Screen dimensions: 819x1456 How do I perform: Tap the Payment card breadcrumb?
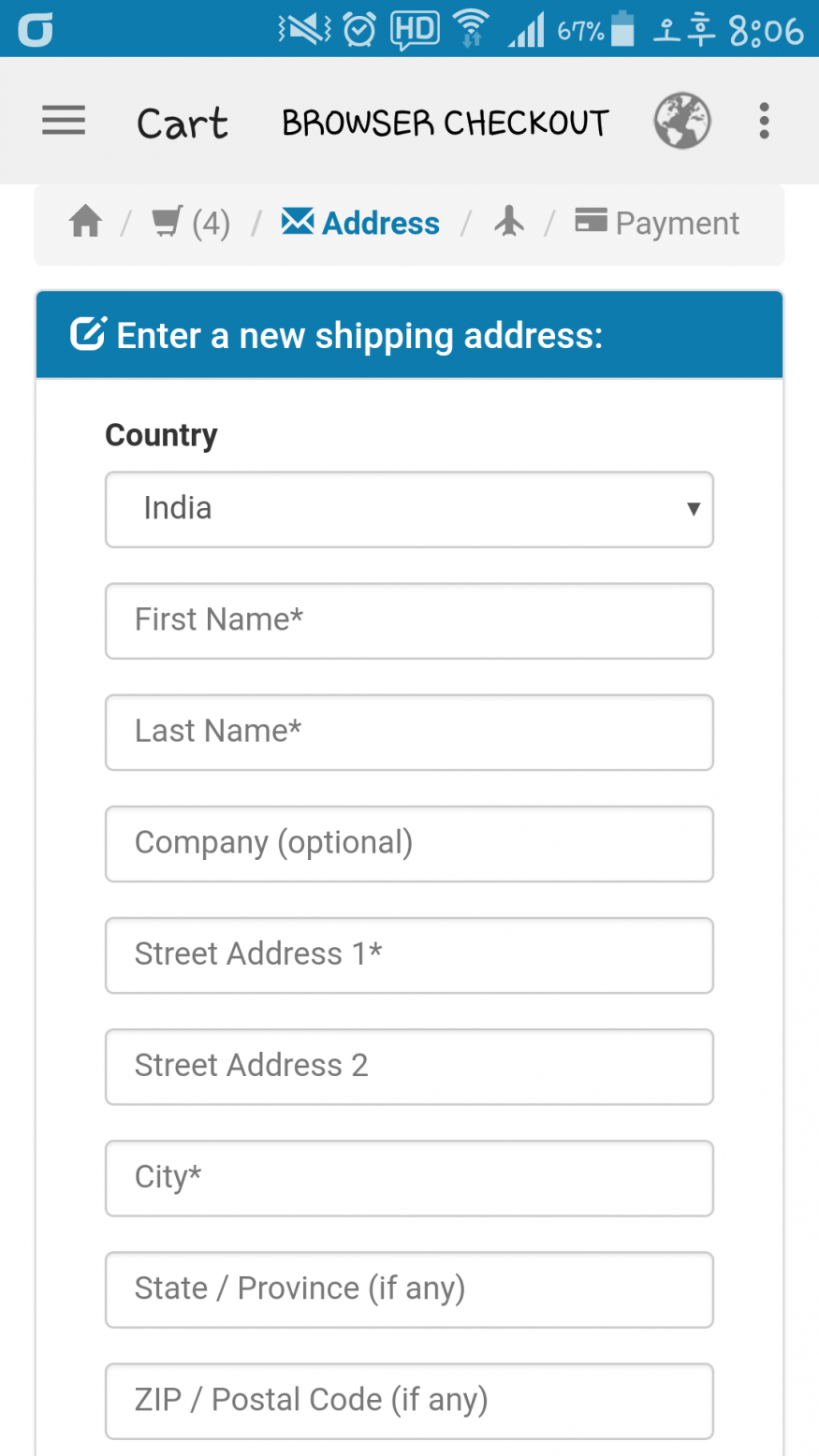point(657,223)
